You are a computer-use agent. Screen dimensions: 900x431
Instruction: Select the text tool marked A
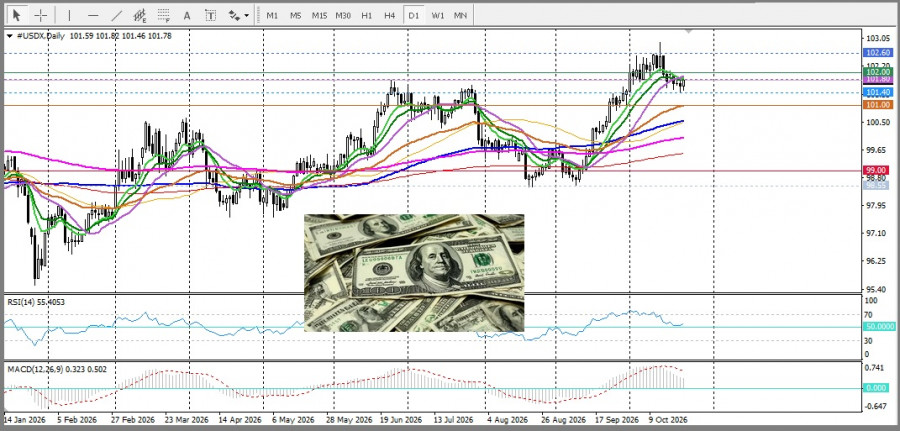click(187, 15)
